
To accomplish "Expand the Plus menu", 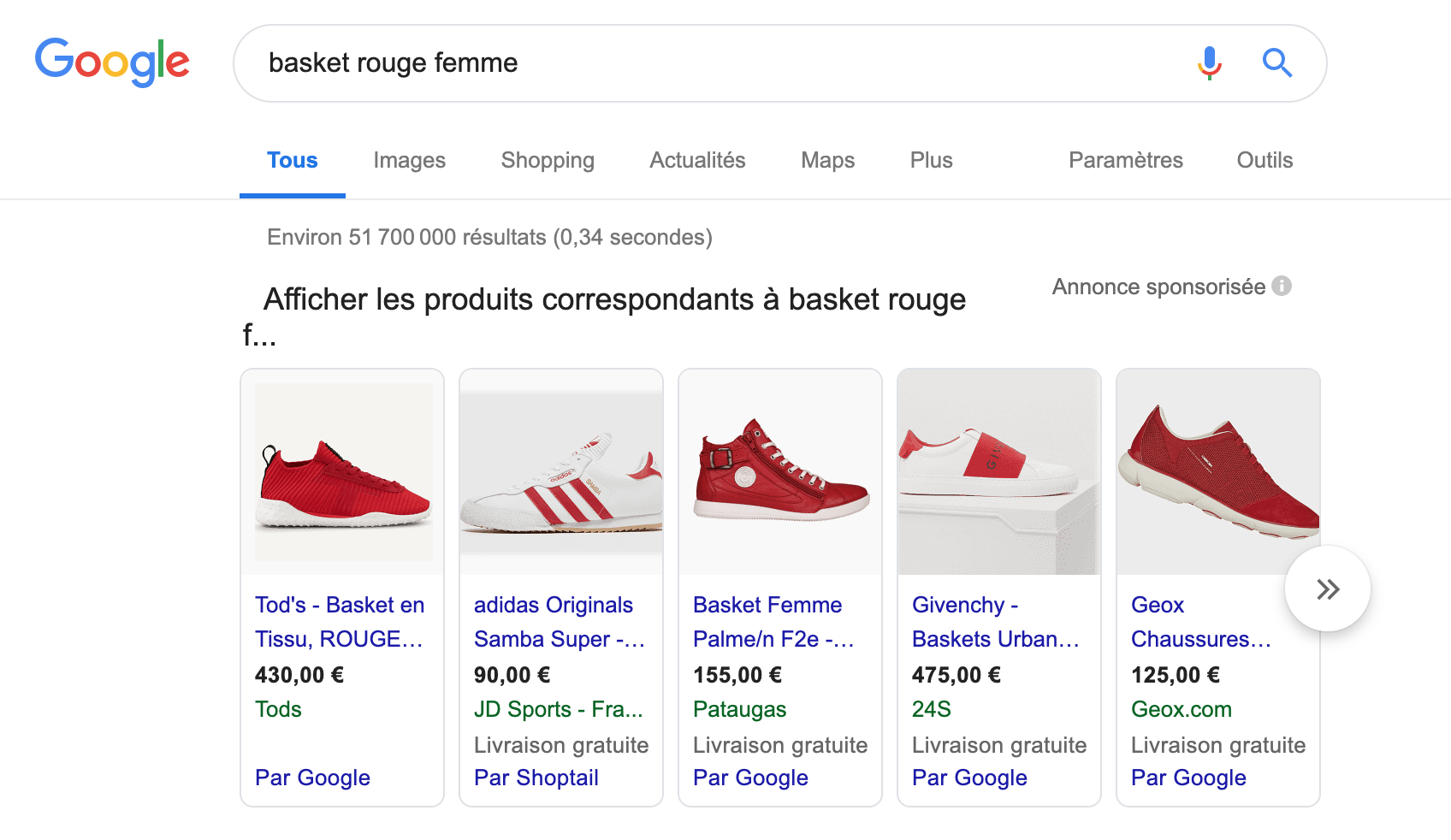I will (x=931, y=160).
